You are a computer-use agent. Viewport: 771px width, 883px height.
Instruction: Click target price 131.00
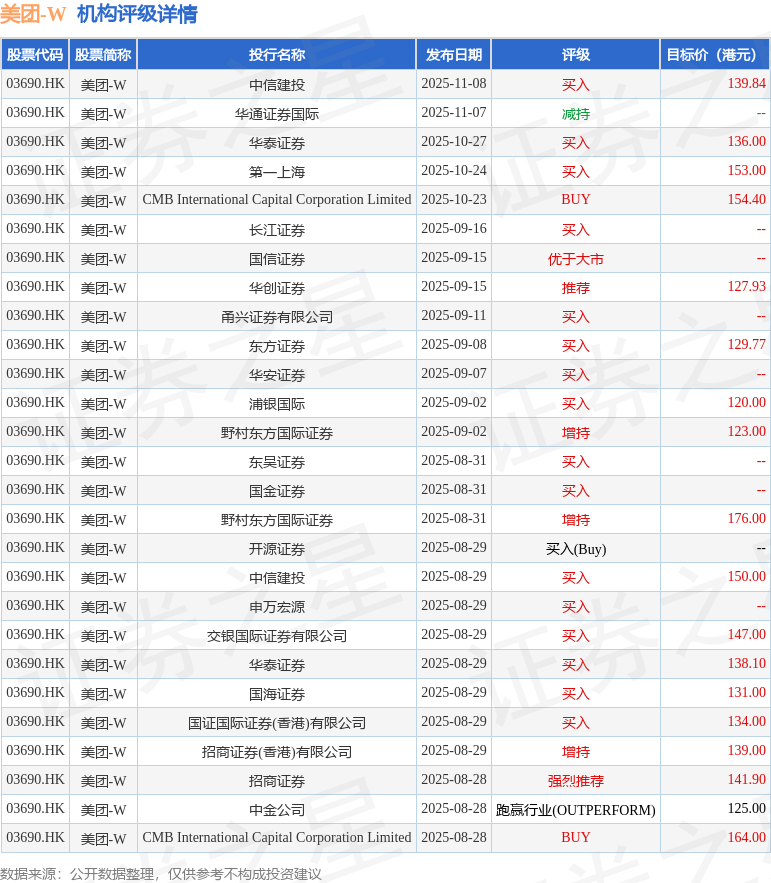click(x=746, y=693)
